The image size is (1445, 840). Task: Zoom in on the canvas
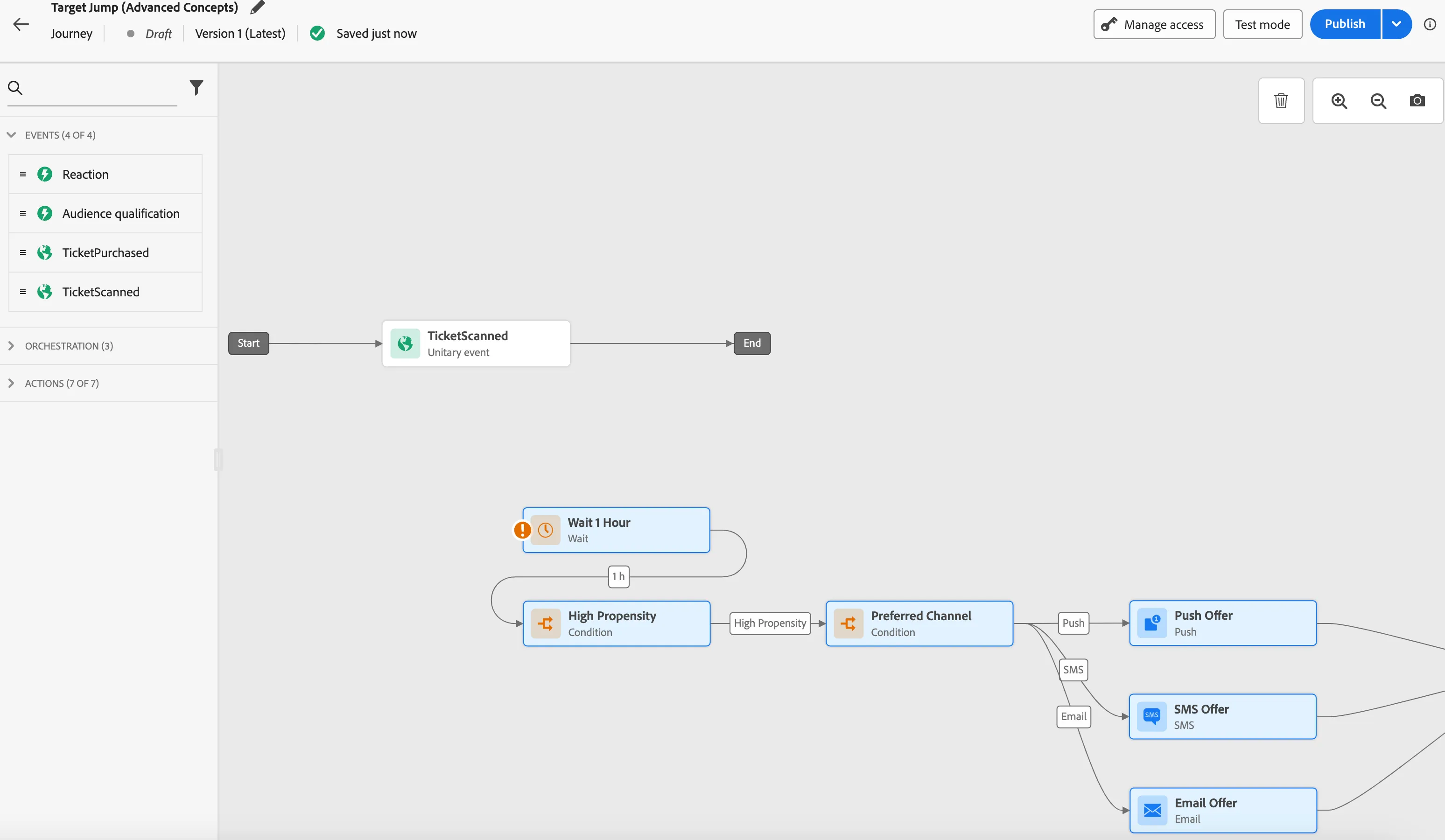(x=1339, y=101)
